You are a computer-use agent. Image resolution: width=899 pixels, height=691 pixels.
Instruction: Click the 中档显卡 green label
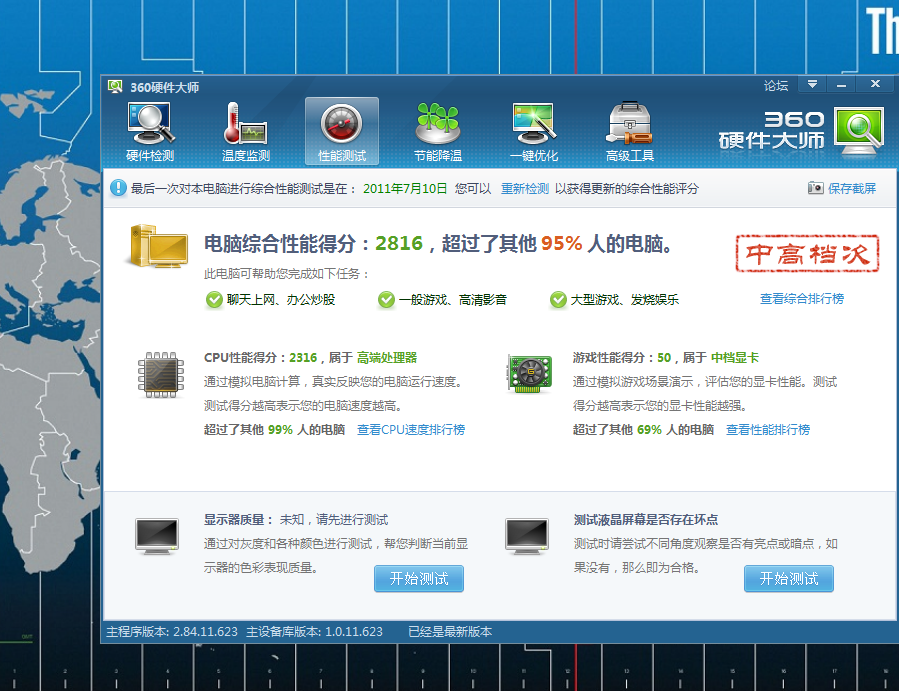[734, 358]
